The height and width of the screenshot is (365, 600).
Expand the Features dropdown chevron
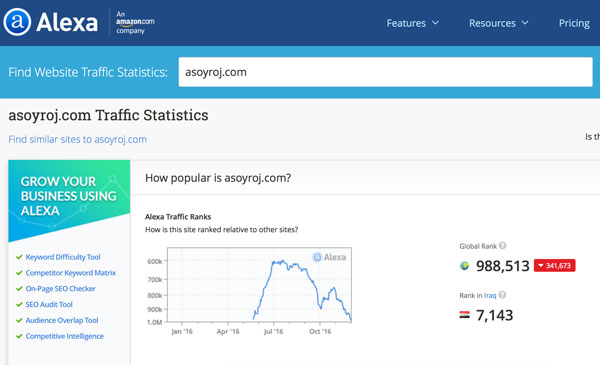click(x=435, y=23)
